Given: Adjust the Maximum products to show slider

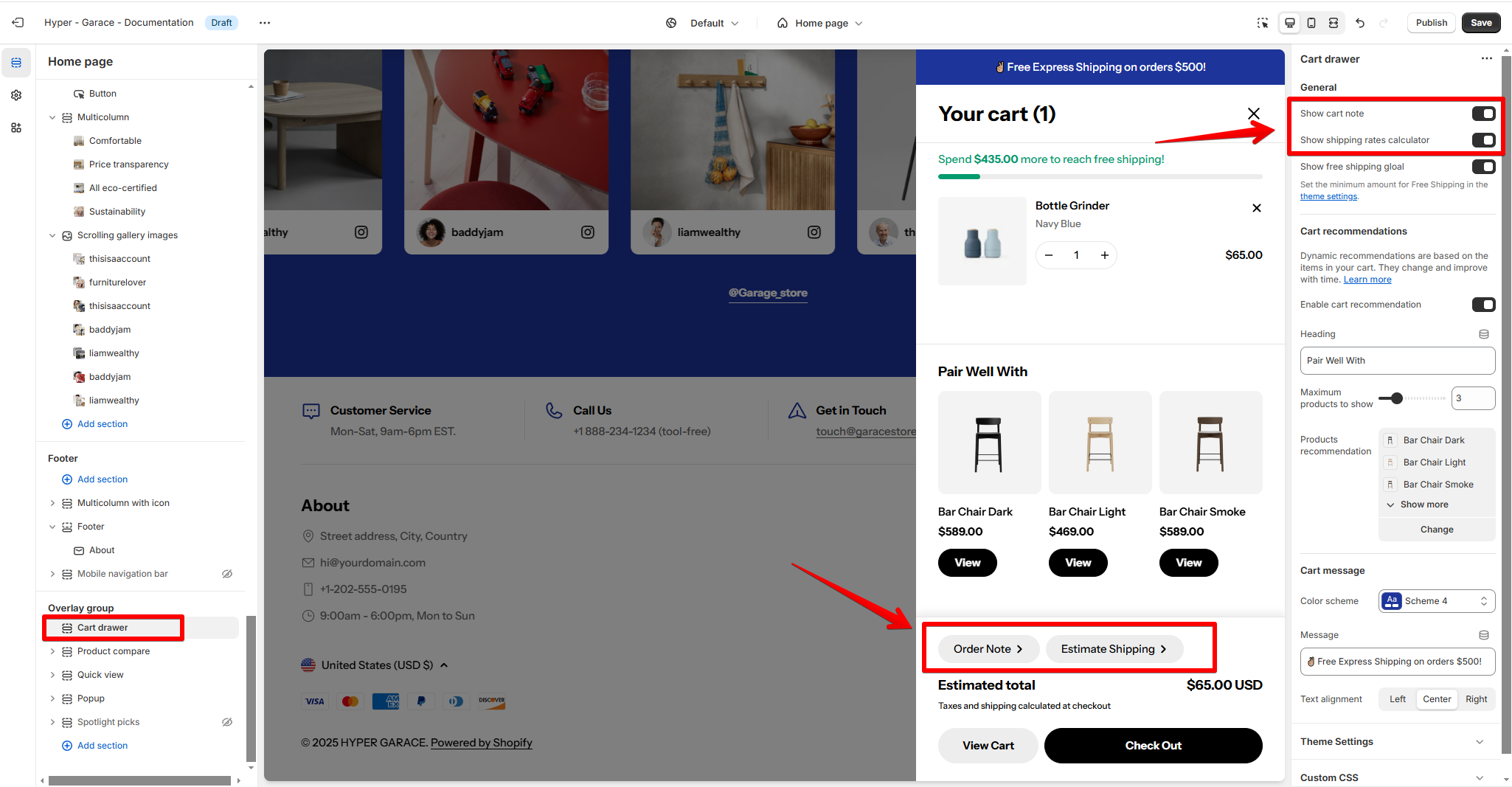Looking at the screenshot, I should click(x=1396, y=398).
